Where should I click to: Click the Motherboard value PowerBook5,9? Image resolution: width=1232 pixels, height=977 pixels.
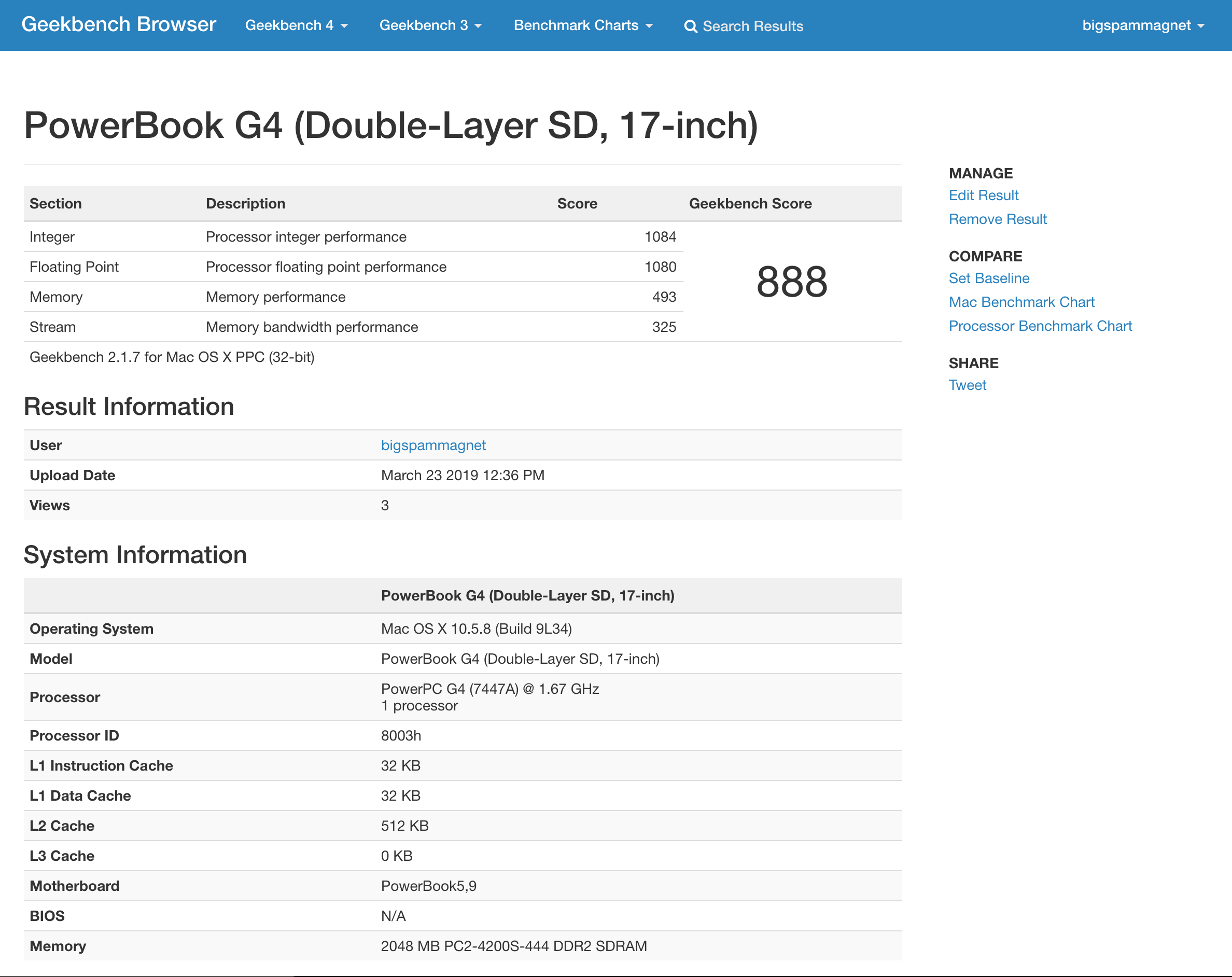coord(429,886)
